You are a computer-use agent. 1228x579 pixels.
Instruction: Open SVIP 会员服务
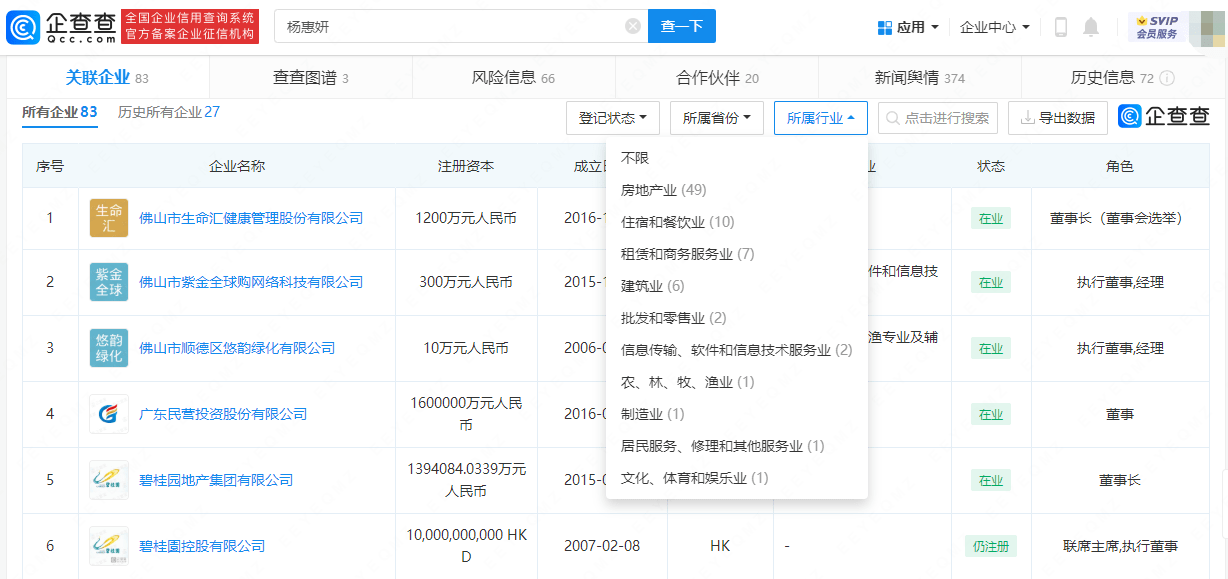tap(1157, 27)
